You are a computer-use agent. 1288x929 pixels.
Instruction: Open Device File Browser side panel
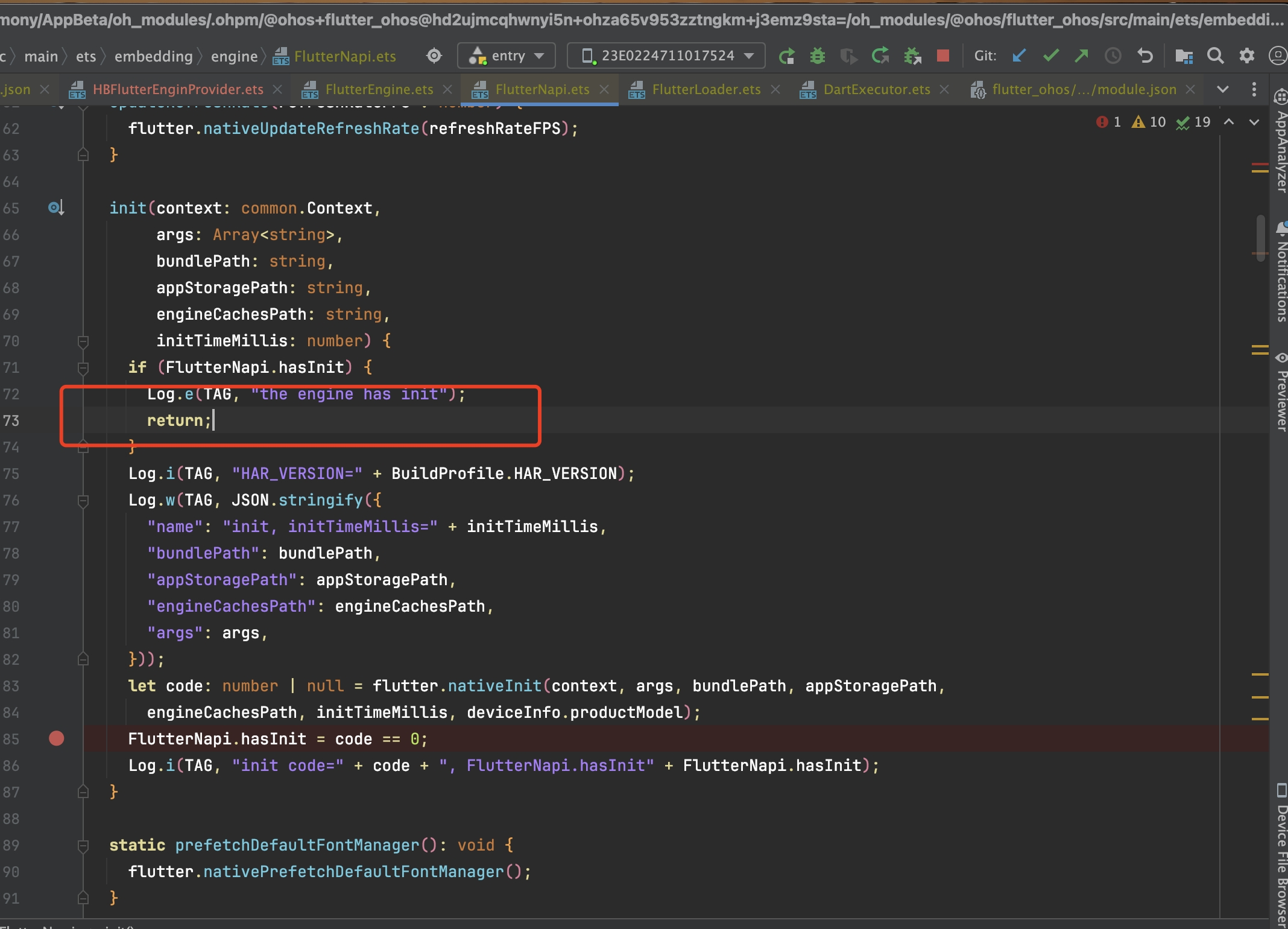(1280, 855)
